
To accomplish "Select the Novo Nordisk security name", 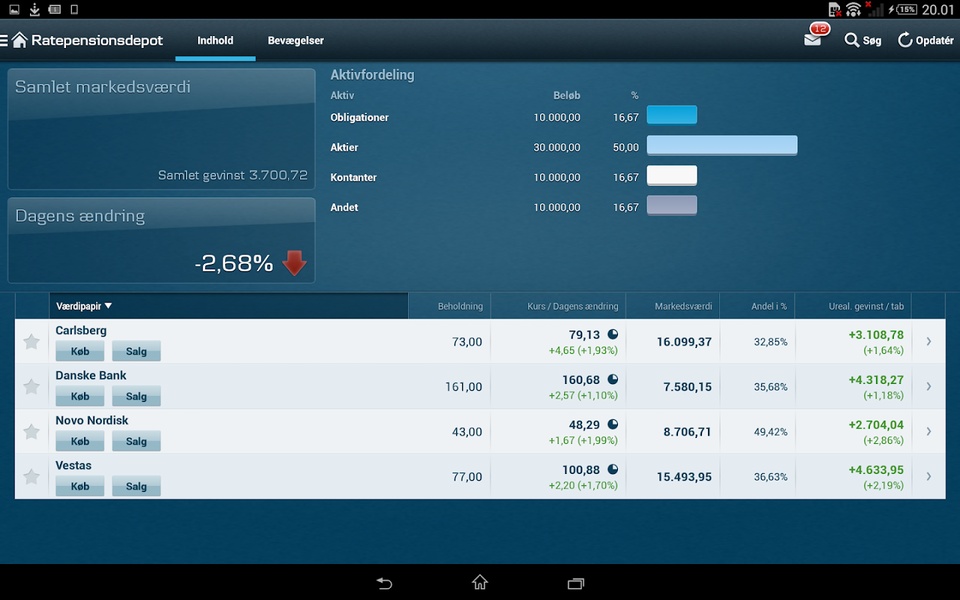I will click(92, 421).
